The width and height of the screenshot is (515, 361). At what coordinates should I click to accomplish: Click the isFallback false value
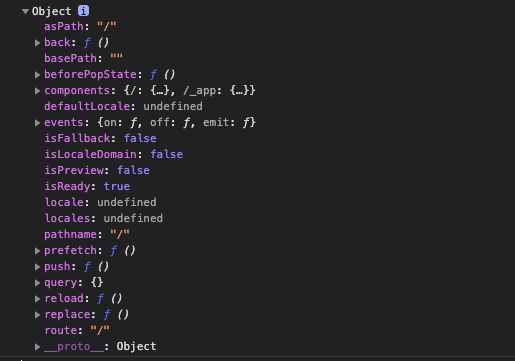140,138
